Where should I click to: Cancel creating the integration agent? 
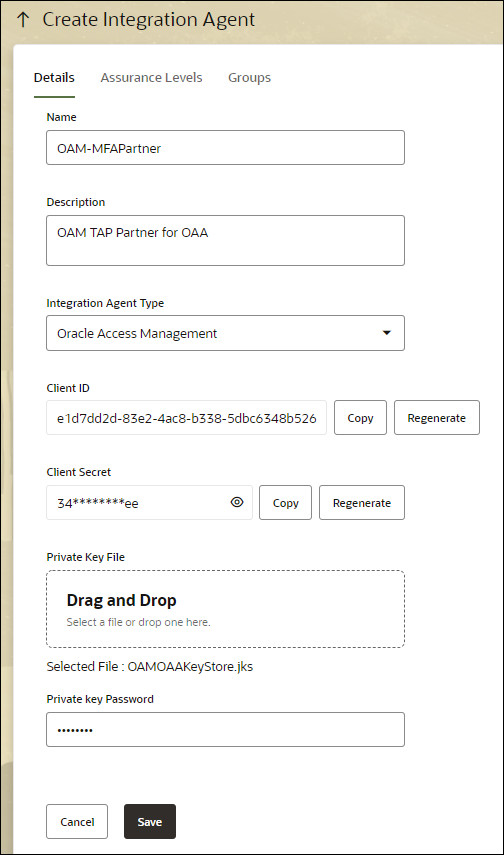pos(77,821)
